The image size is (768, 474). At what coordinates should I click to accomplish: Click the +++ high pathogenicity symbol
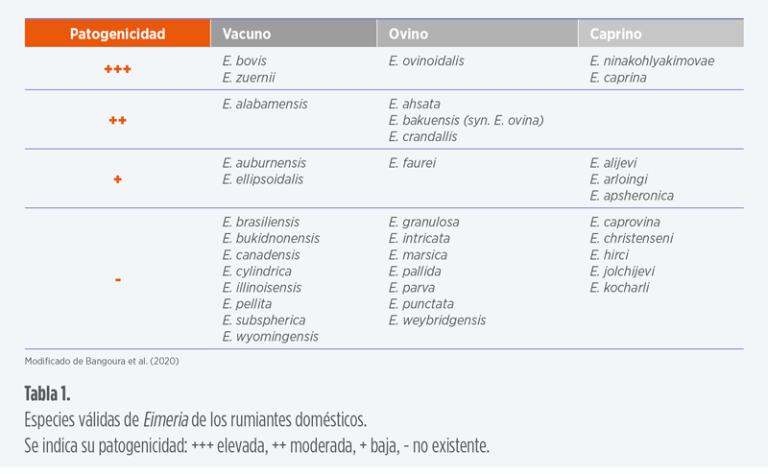(117, 70)
